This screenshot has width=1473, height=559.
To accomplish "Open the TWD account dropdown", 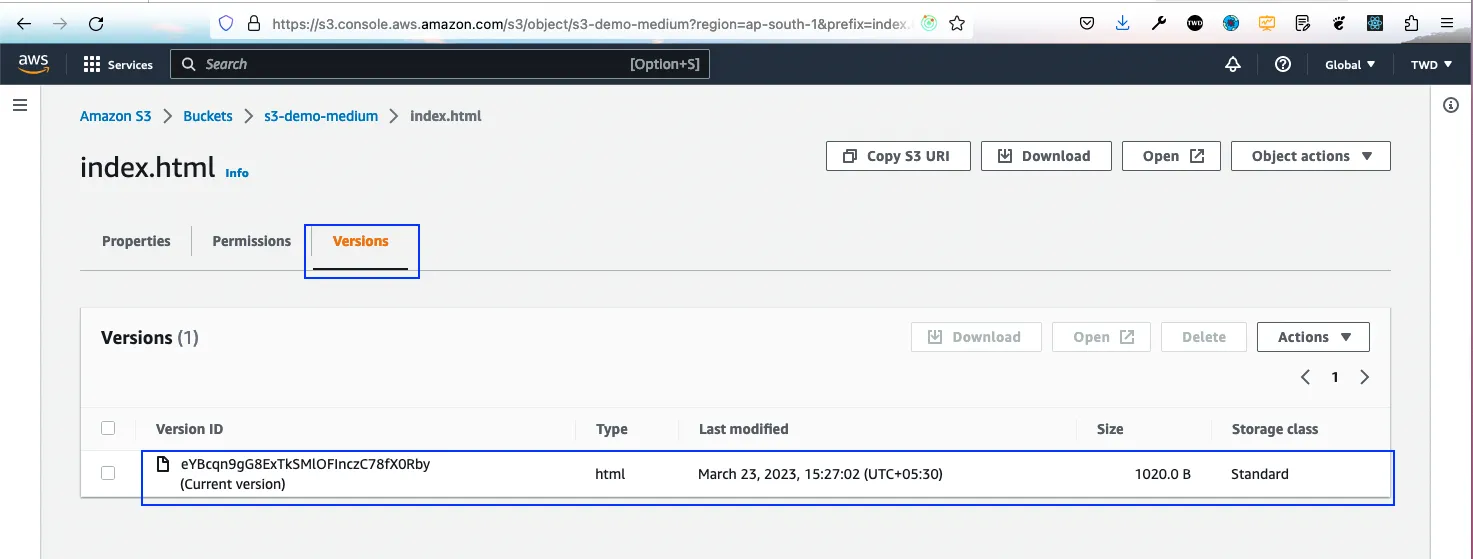I will pyautogui.click(x=1431, y=64).
